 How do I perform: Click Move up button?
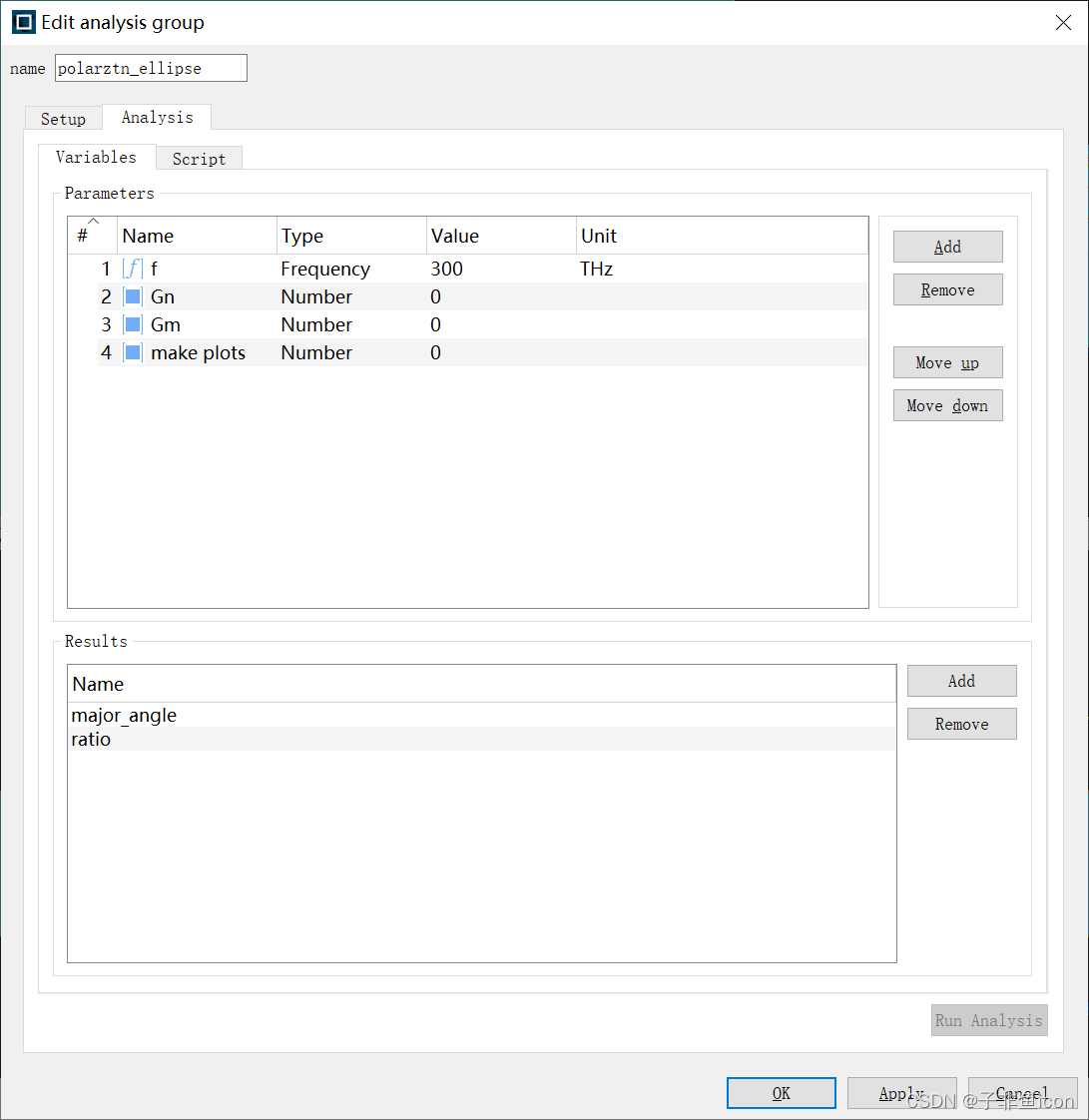point(947,363)
